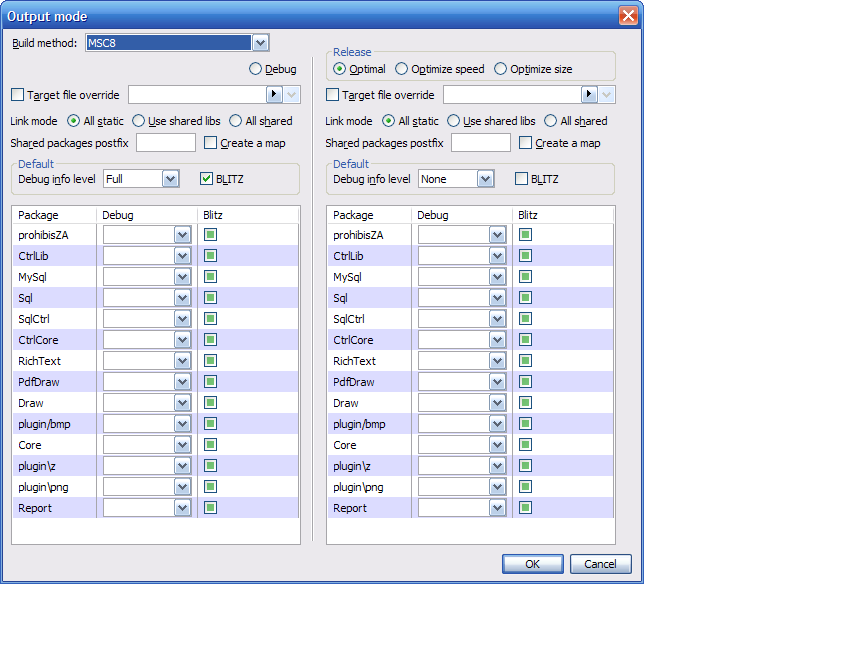Viewport: 863px width, 653px height.
Task: Select the Optimize speed radio button
Action: click(x=402, y=69)
